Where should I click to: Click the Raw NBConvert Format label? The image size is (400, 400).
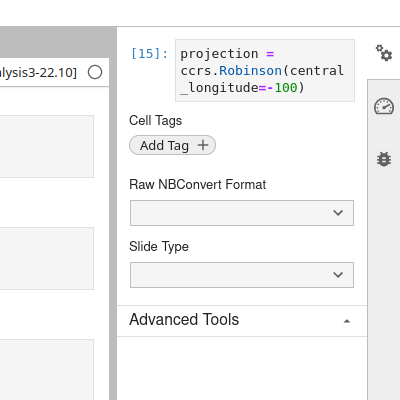pyautogui.click(x=198, y=184)
